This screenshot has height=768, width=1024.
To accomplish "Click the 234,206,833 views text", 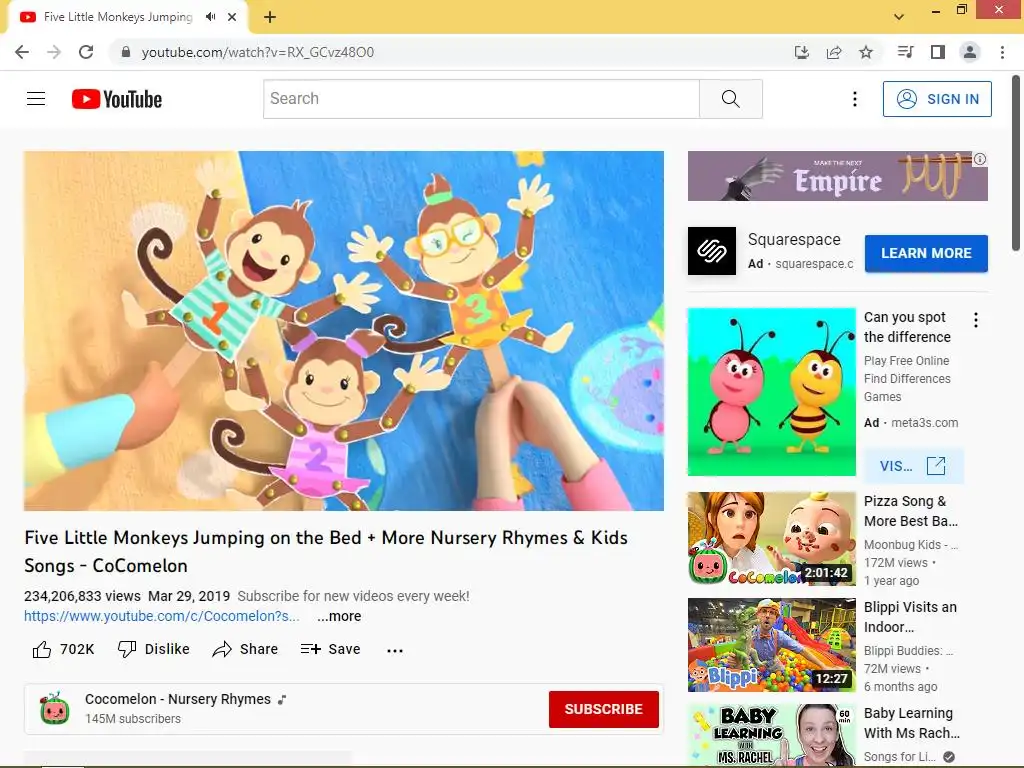I will tap(82, 596).
